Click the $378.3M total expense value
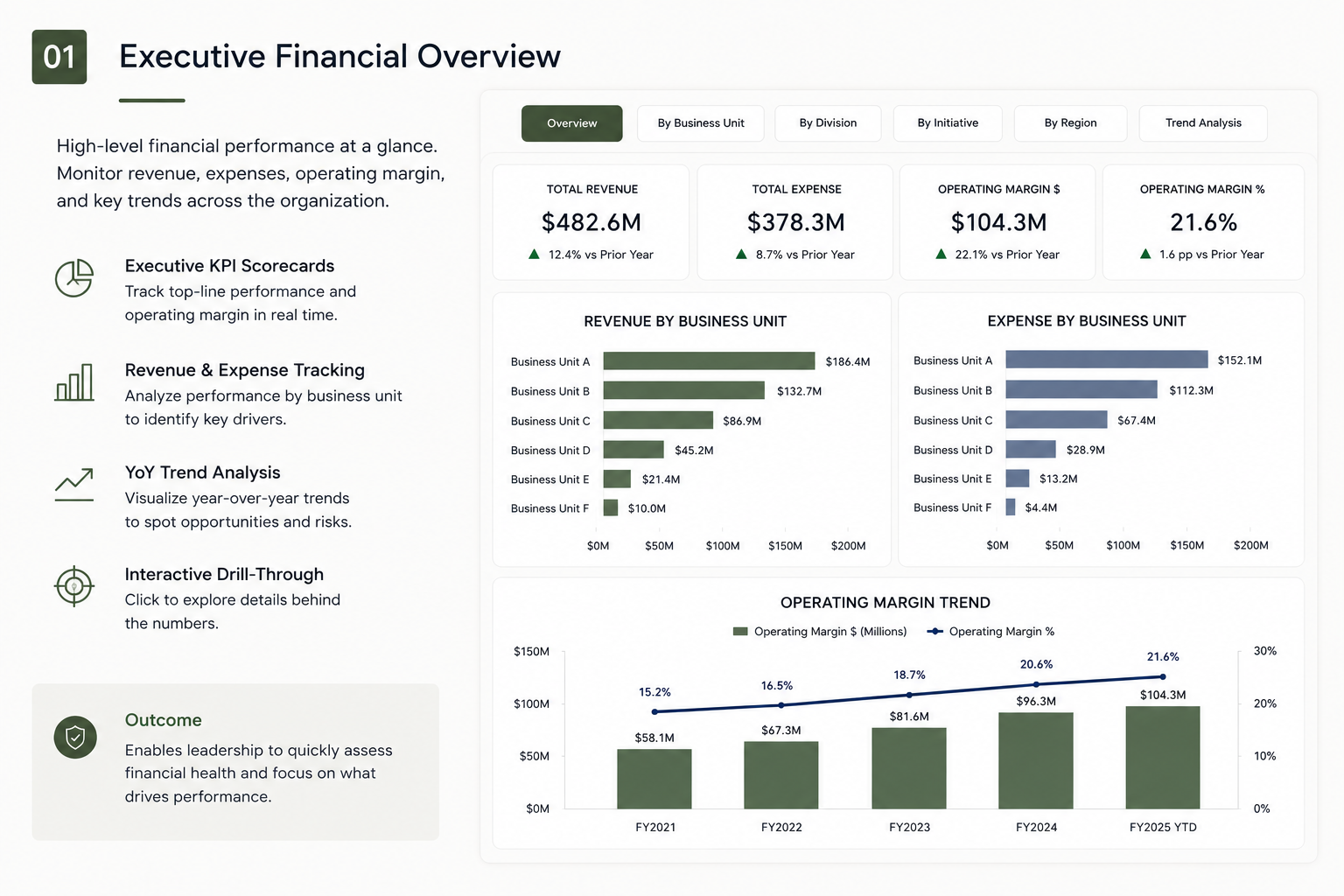1344x896 pixels. [796, 222]
